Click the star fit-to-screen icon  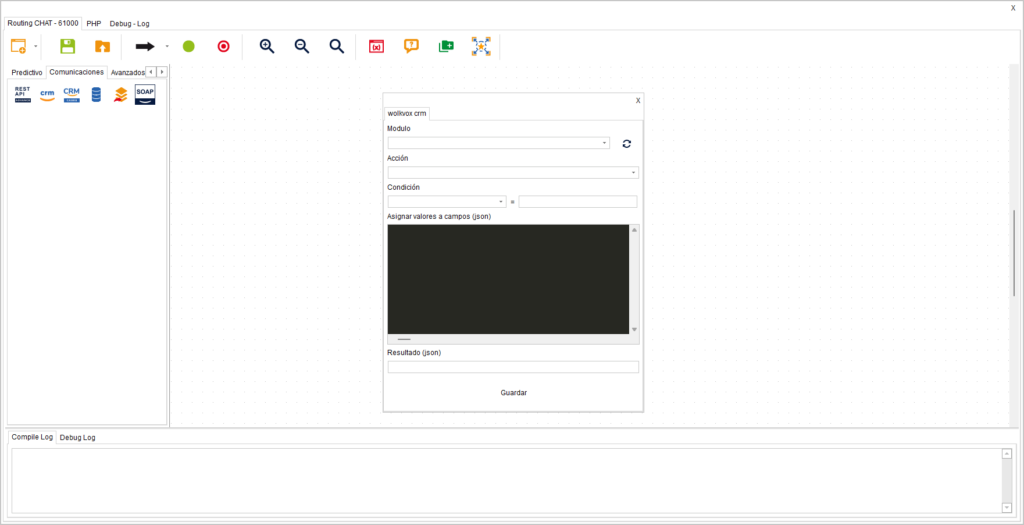(481, 46)
